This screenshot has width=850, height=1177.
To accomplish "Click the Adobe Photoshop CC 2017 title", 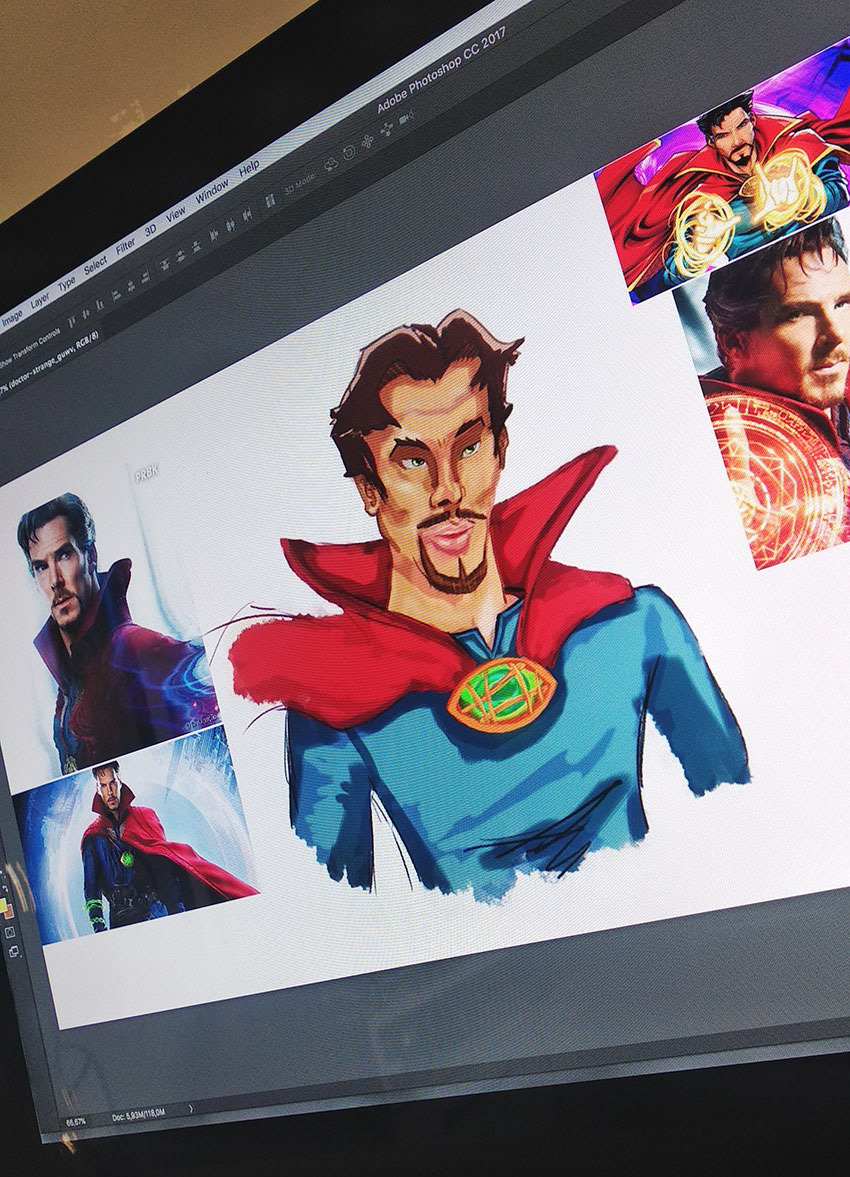I will 442,71.
